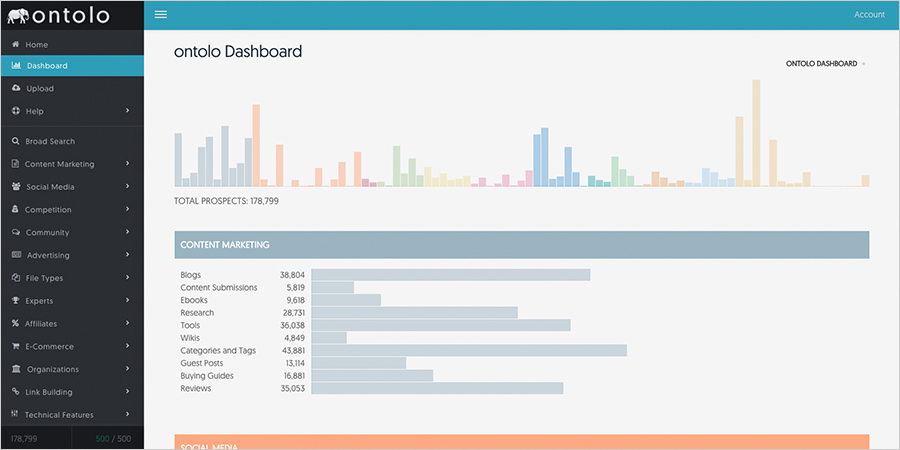Click the 500 / 500 counter

coord(113,439)
